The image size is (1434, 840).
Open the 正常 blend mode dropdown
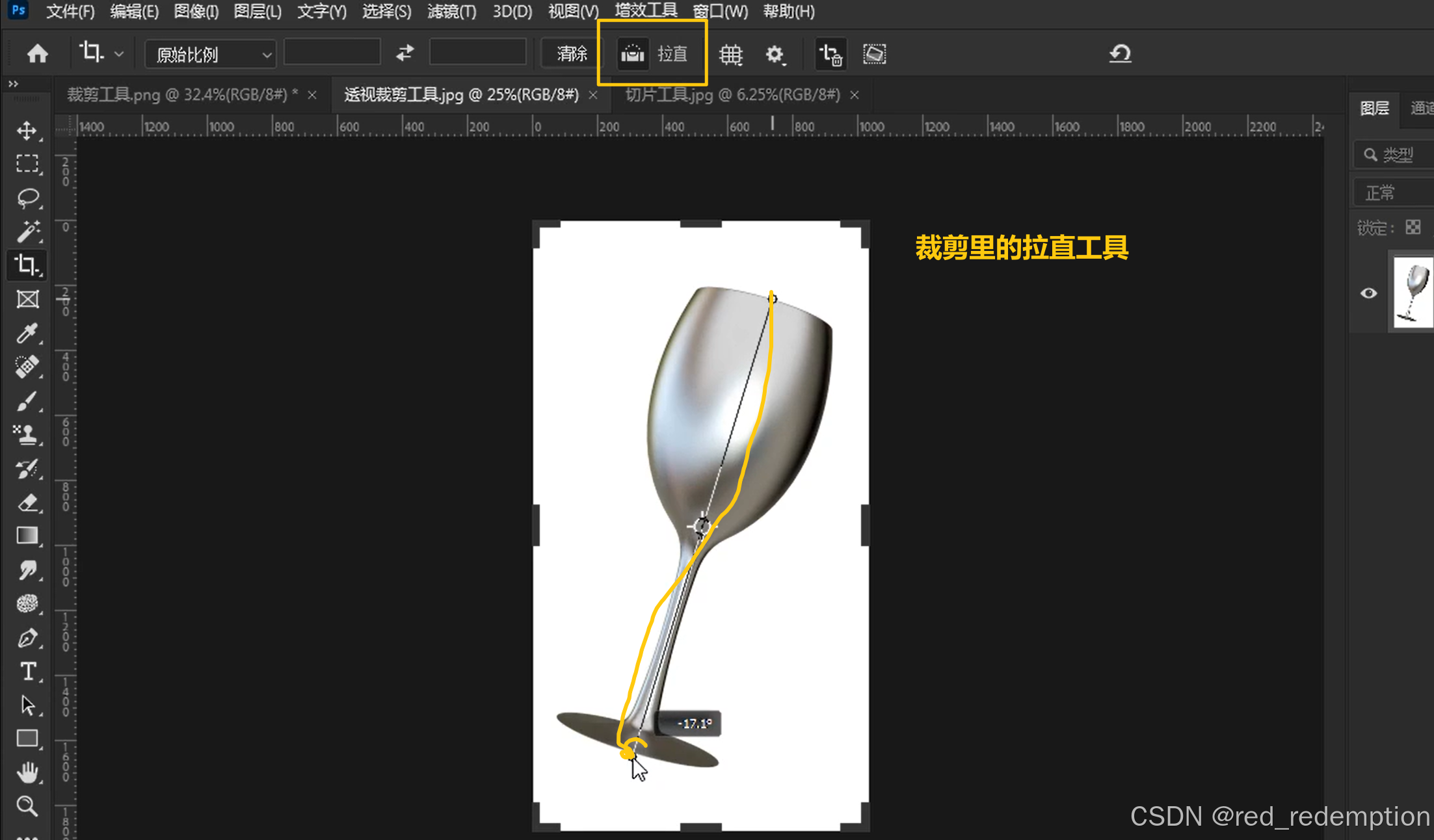[1394, 193]
